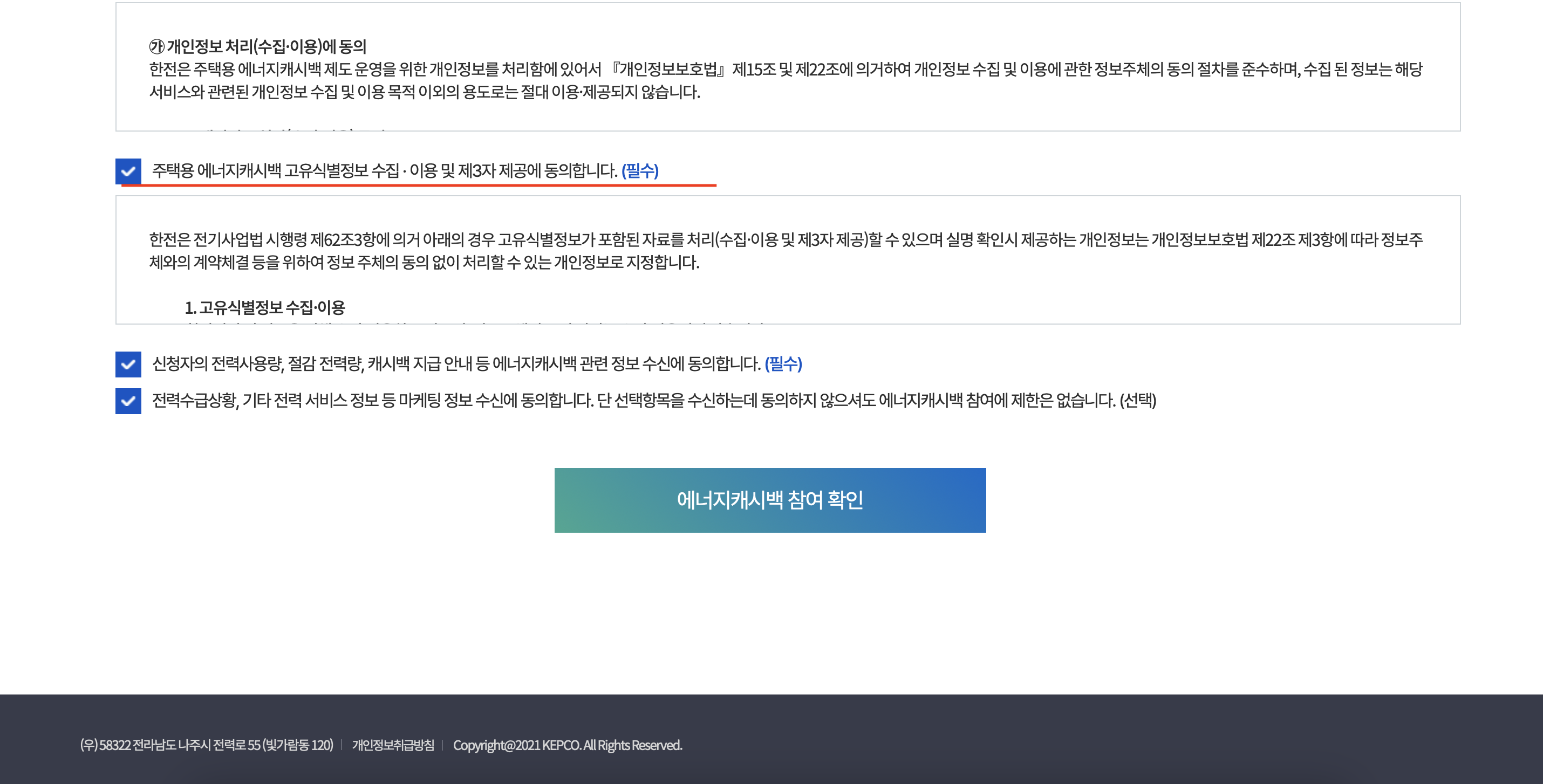This screenshot has width=1543, height=784.
Task: Click the 고유식별정보 제3자 제공 label text
Action: pyautogui.click(x=384, y=171)
